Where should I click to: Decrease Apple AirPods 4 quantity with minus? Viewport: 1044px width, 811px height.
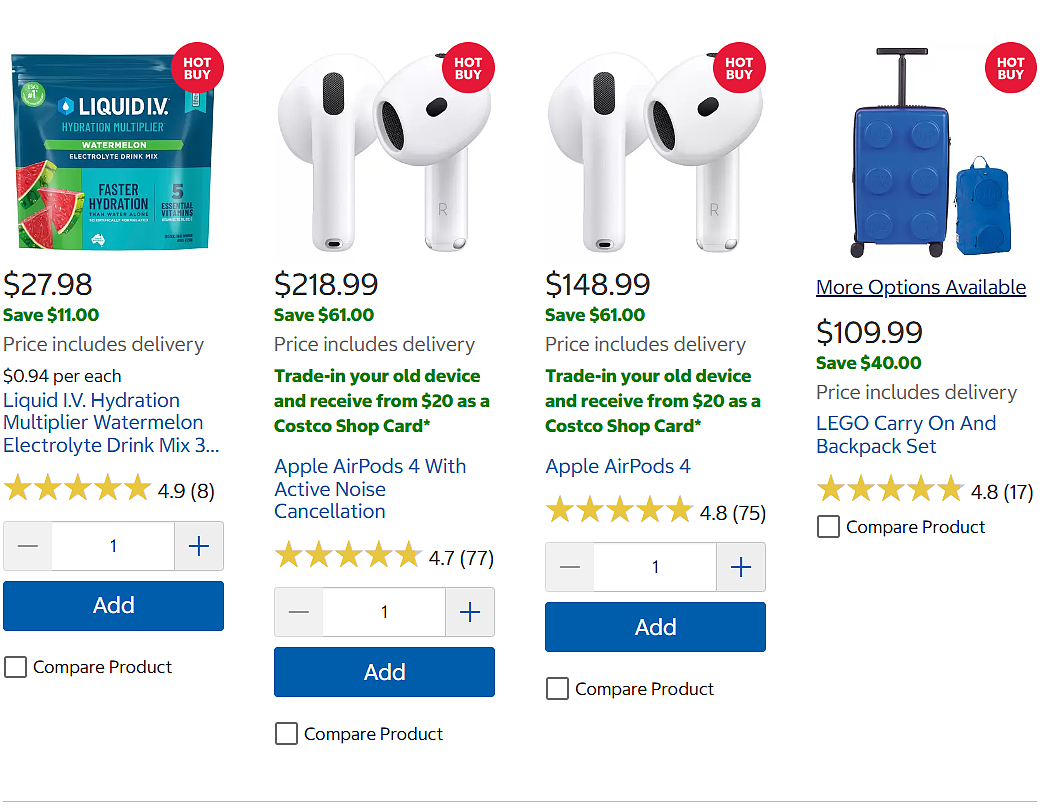pos(570,567)
